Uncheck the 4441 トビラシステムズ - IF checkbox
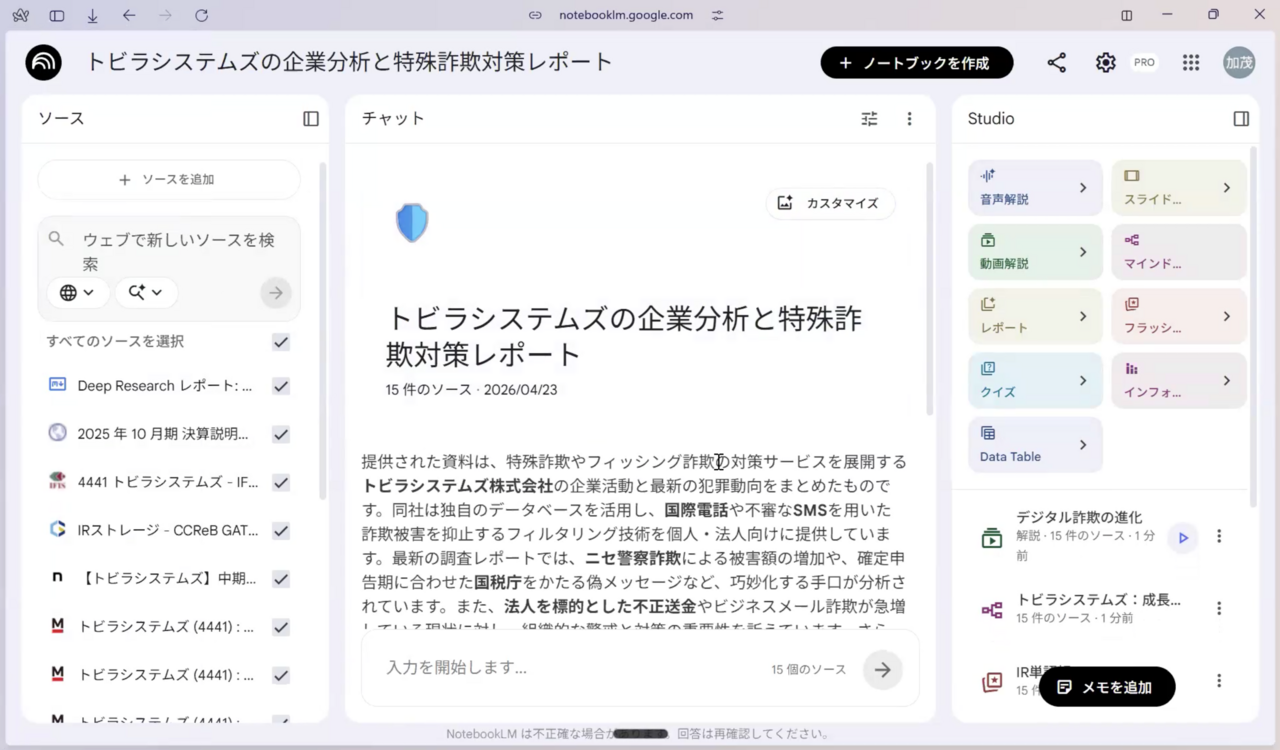The height and width of the screenshot is (750, 1280). point(281,482)
